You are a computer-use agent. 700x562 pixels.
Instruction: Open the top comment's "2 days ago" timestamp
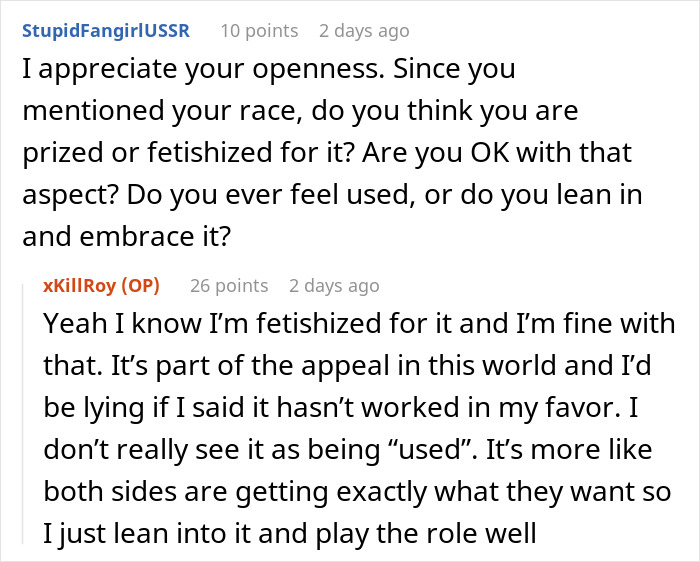[364, 31]
